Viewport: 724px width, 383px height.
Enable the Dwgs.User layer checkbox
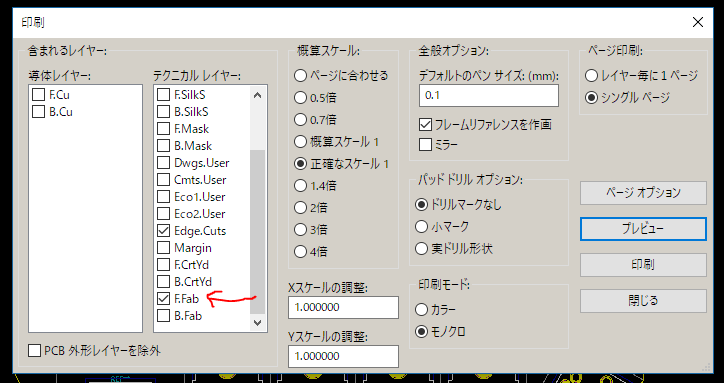coord(163,163)
